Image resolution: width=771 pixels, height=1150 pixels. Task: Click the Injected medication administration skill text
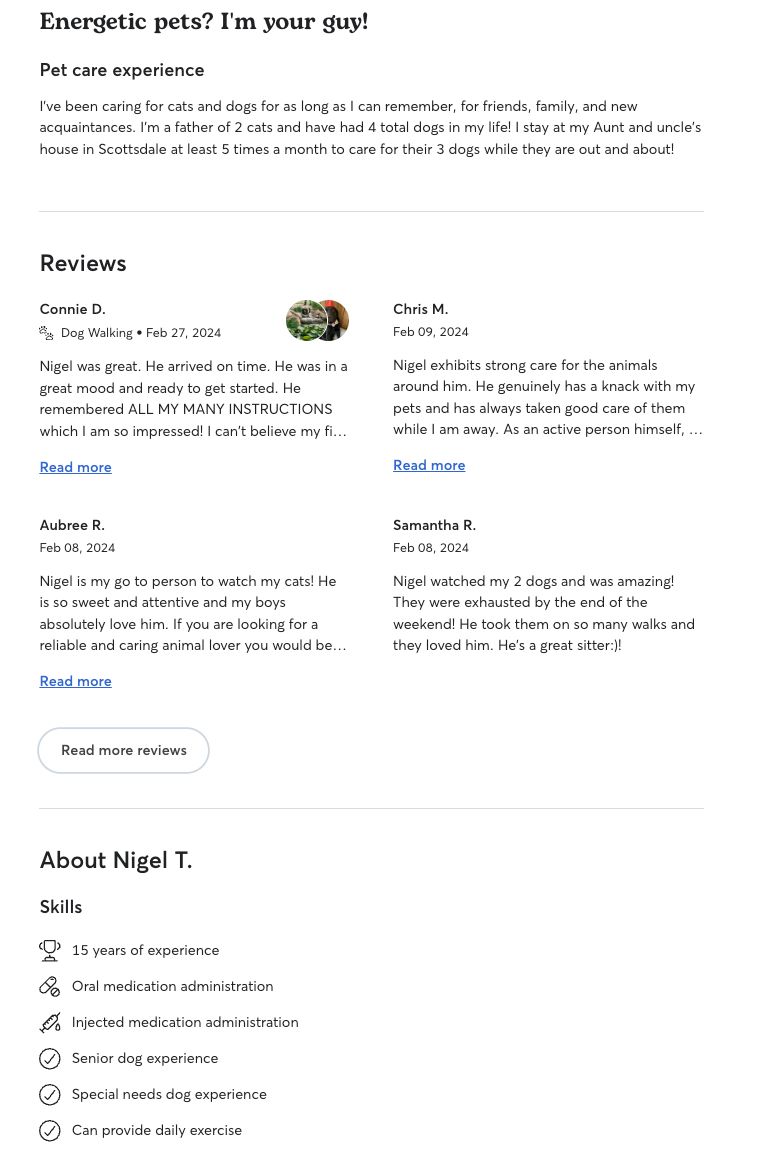click(x=185, y=1022)
